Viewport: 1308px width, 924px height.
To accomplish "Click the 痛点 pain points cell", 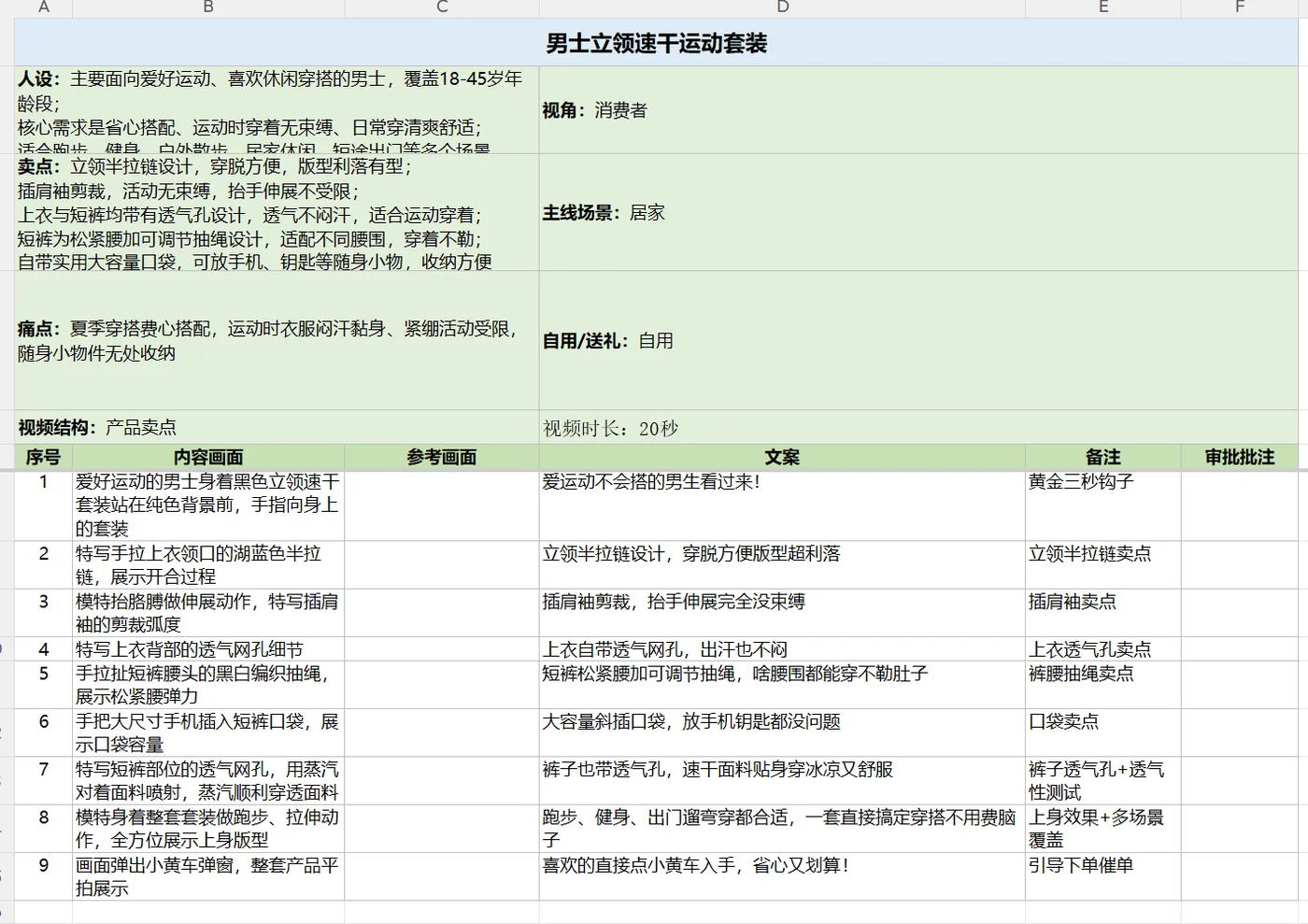I will (x=277, y=340).
